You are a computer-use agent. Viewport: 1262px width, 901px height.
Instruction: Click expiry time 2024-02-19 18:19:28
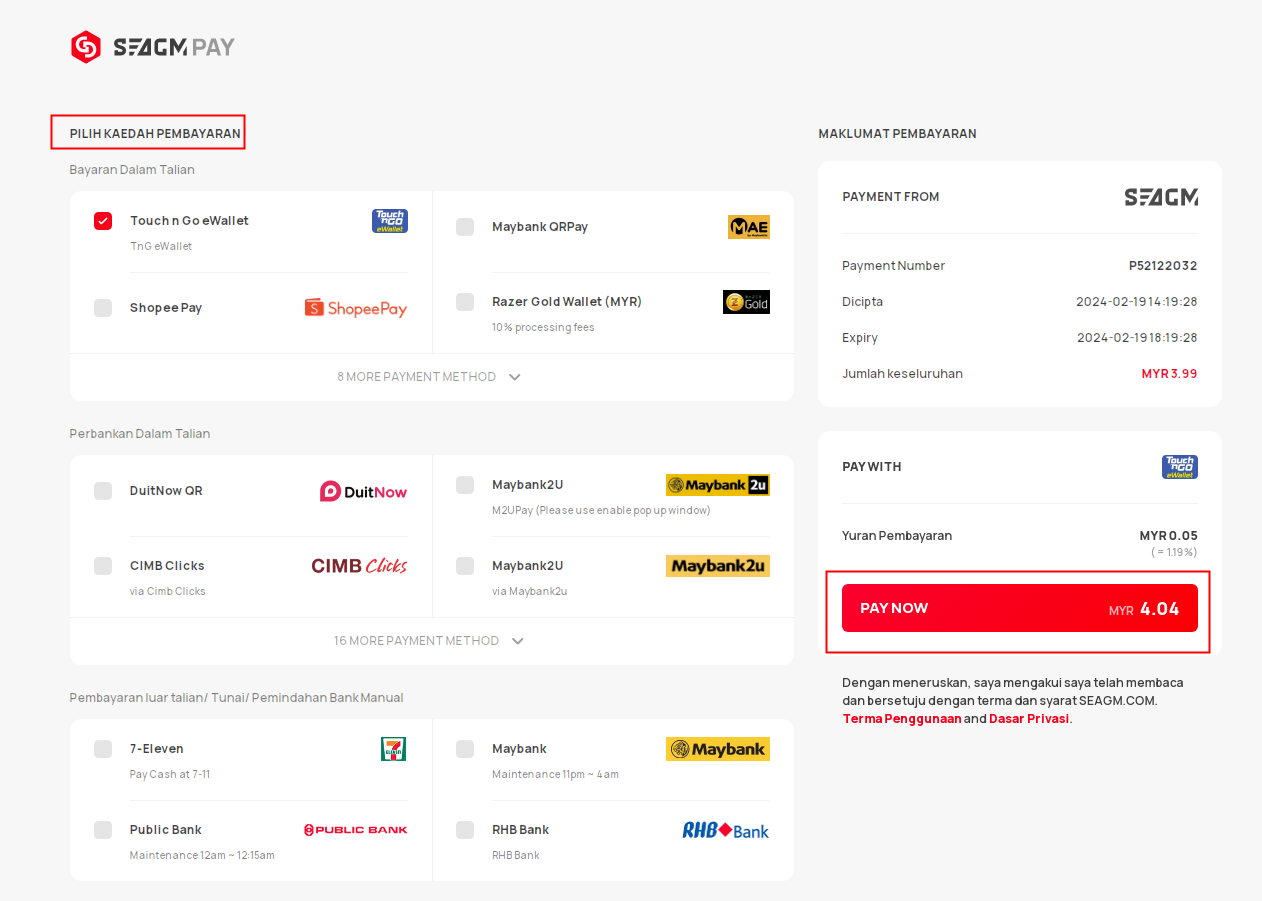(1137, 338)
